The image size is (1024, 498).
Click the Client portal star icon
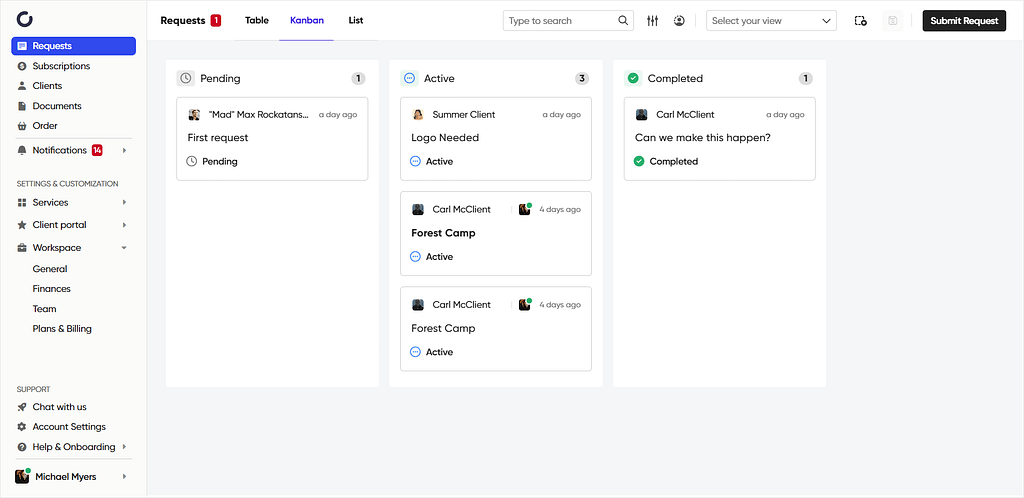click(x=22, y=225)
